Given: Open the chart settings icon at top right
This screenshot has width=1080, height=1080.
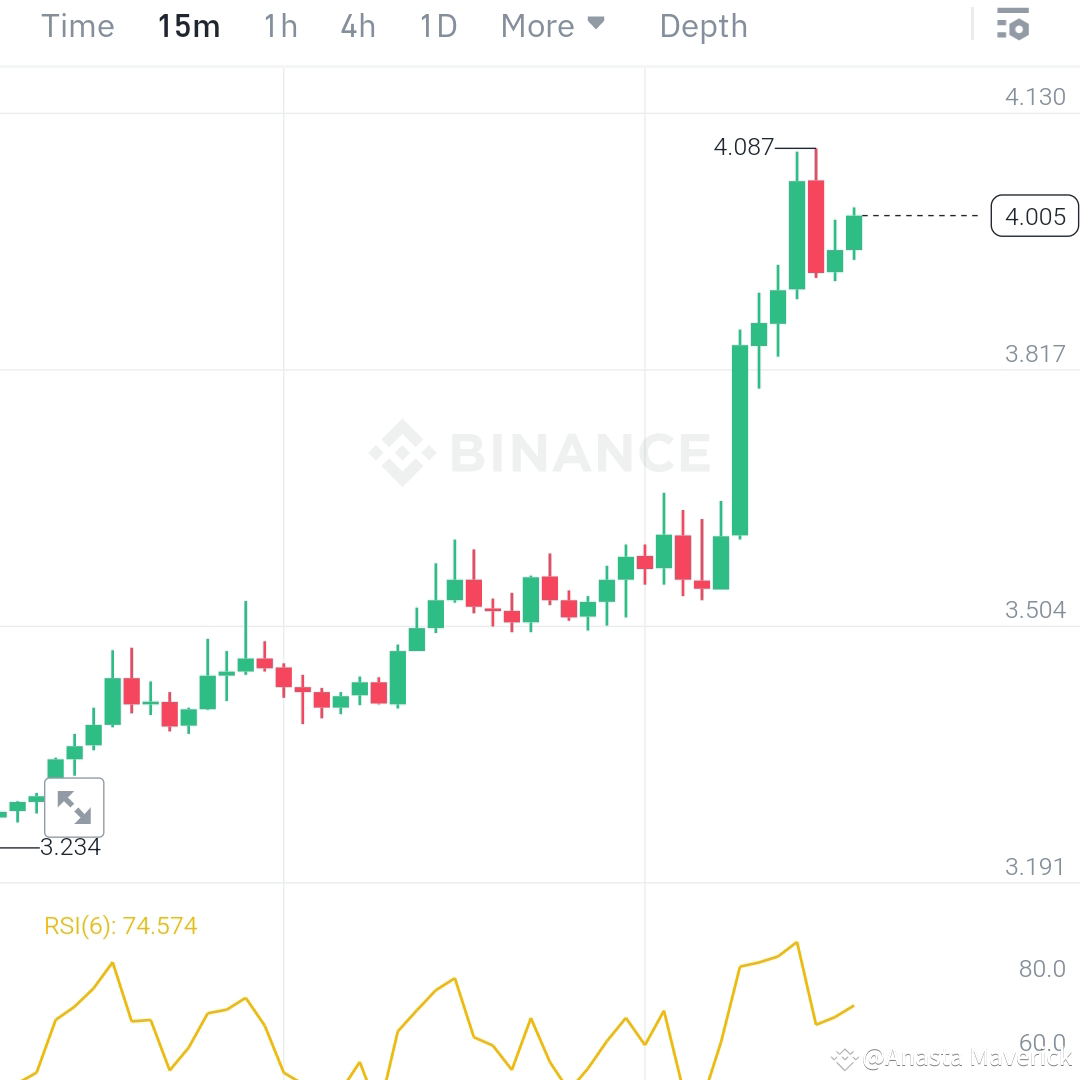Looking at the screenshot, I should 1013,25.
